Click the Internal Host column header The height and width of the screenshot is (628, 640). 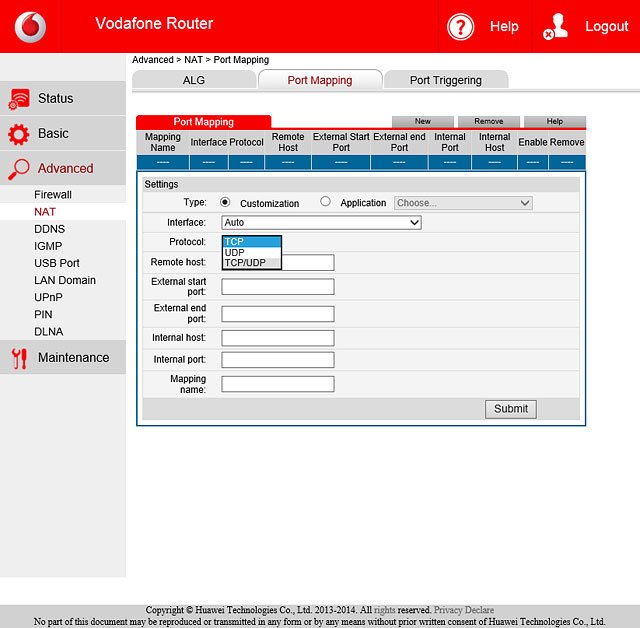coord(494,142)
